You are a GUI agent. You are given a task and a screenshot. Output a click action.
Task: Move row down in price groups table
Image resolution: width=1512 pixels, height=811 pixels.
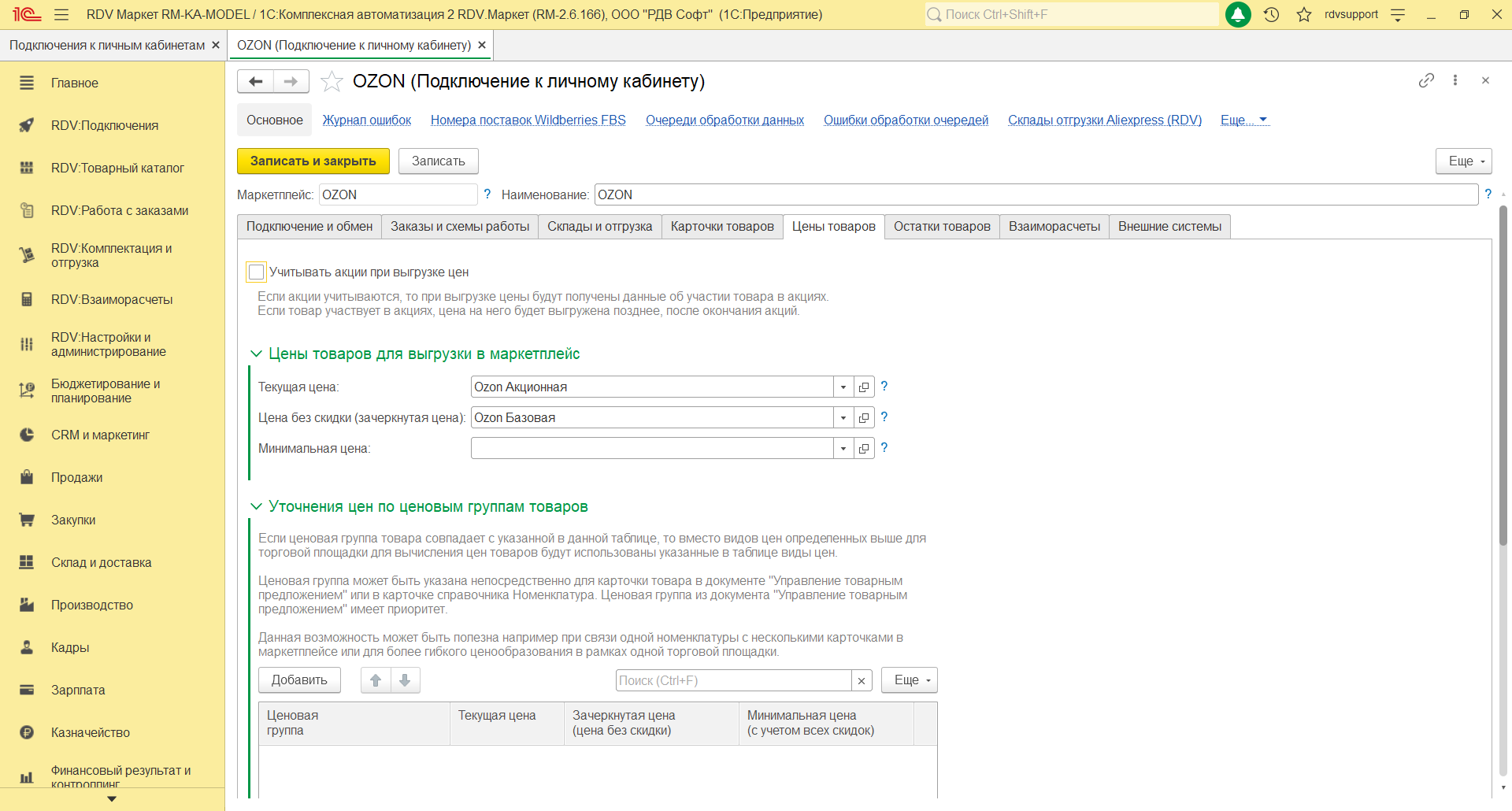[x=405, y=680]
